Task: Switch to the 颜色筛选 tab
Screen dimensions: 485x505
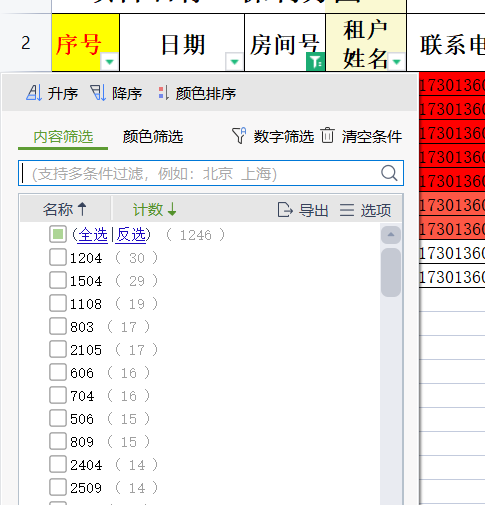Action: coord(153,137)
